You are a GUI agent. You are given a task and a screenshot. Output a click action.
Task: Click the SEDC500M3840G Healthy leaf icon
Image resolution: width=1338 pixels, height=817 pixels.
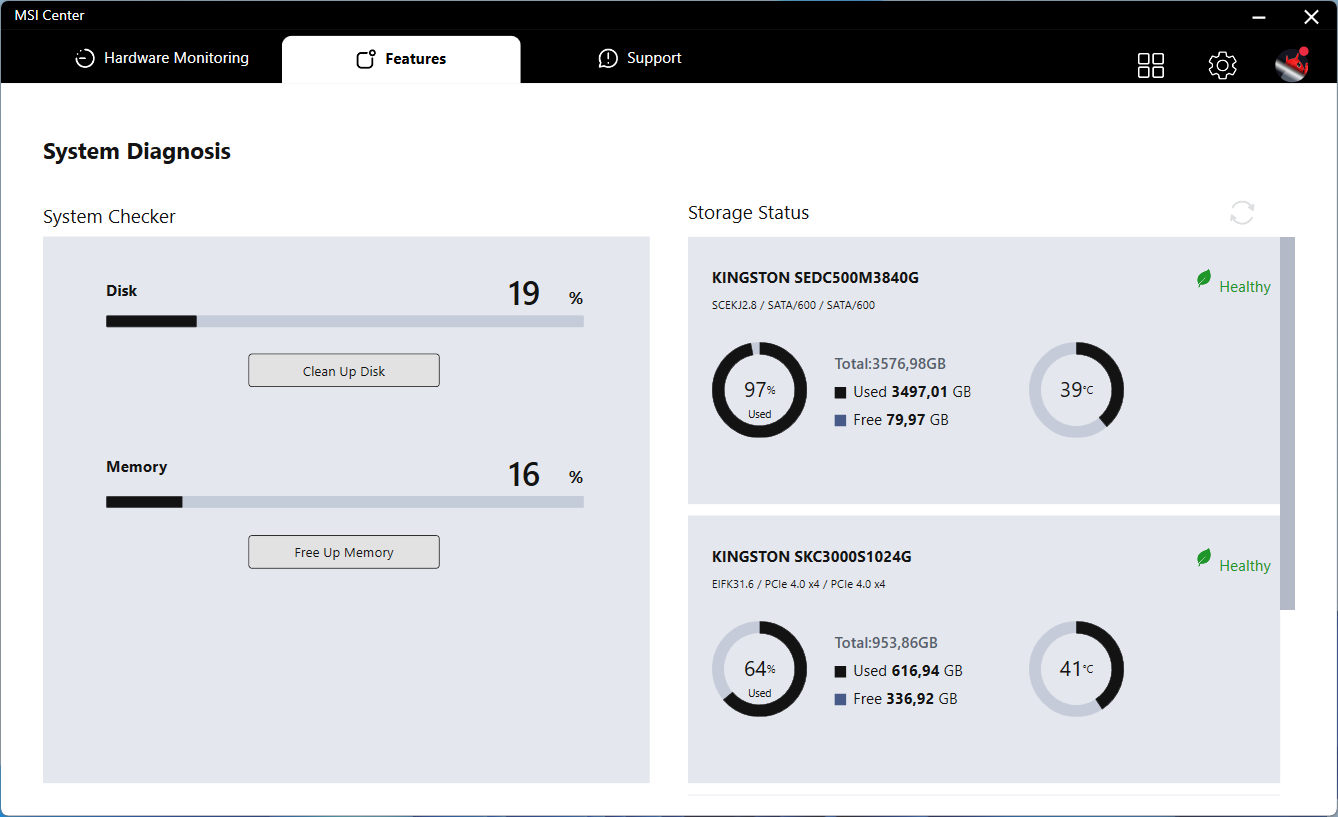point(1204,280)
